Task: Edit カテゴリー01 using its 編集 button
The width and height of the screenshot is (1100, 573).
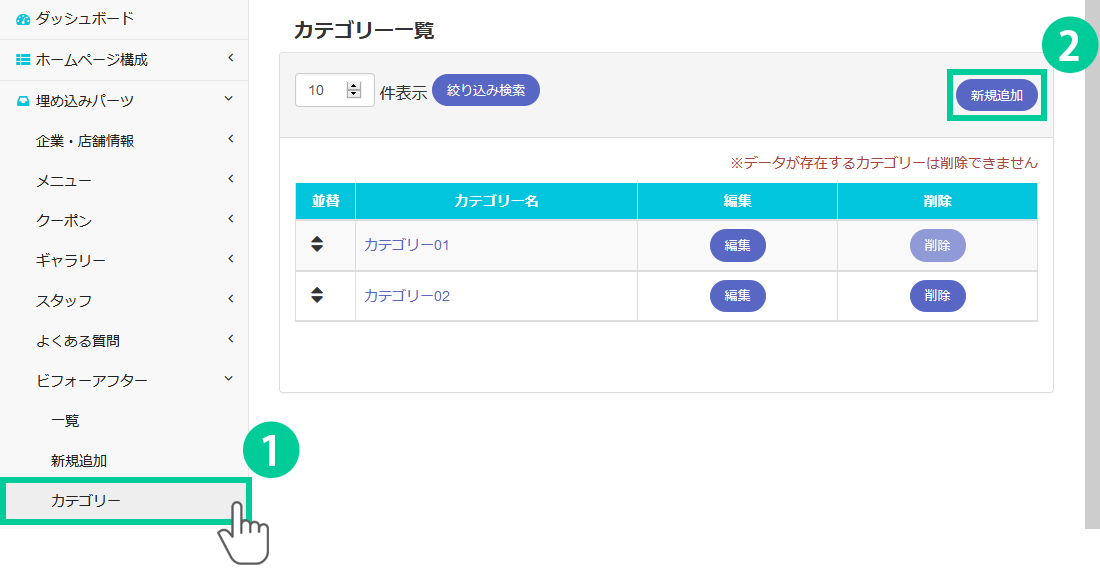Action: coord(738,245)
